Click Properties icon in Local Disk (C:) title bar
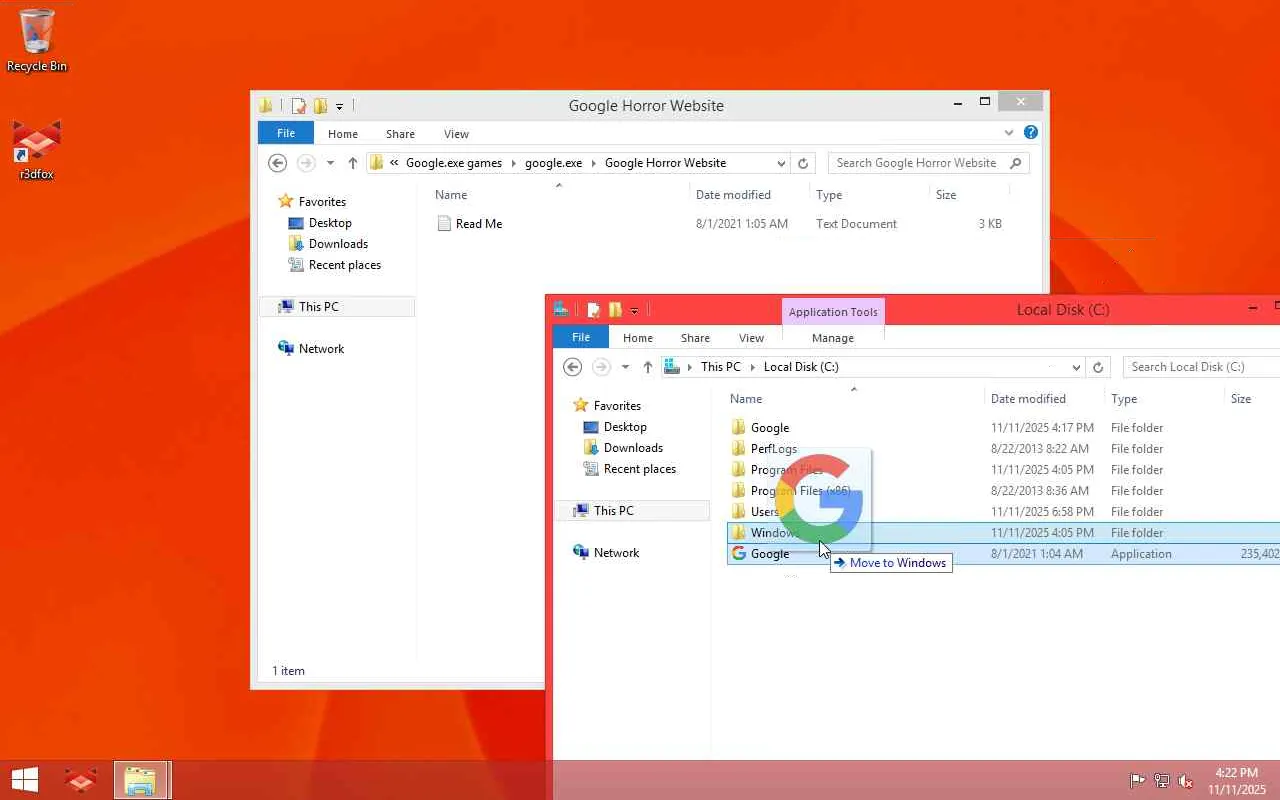1280x800 pixels. coord(593,310)
